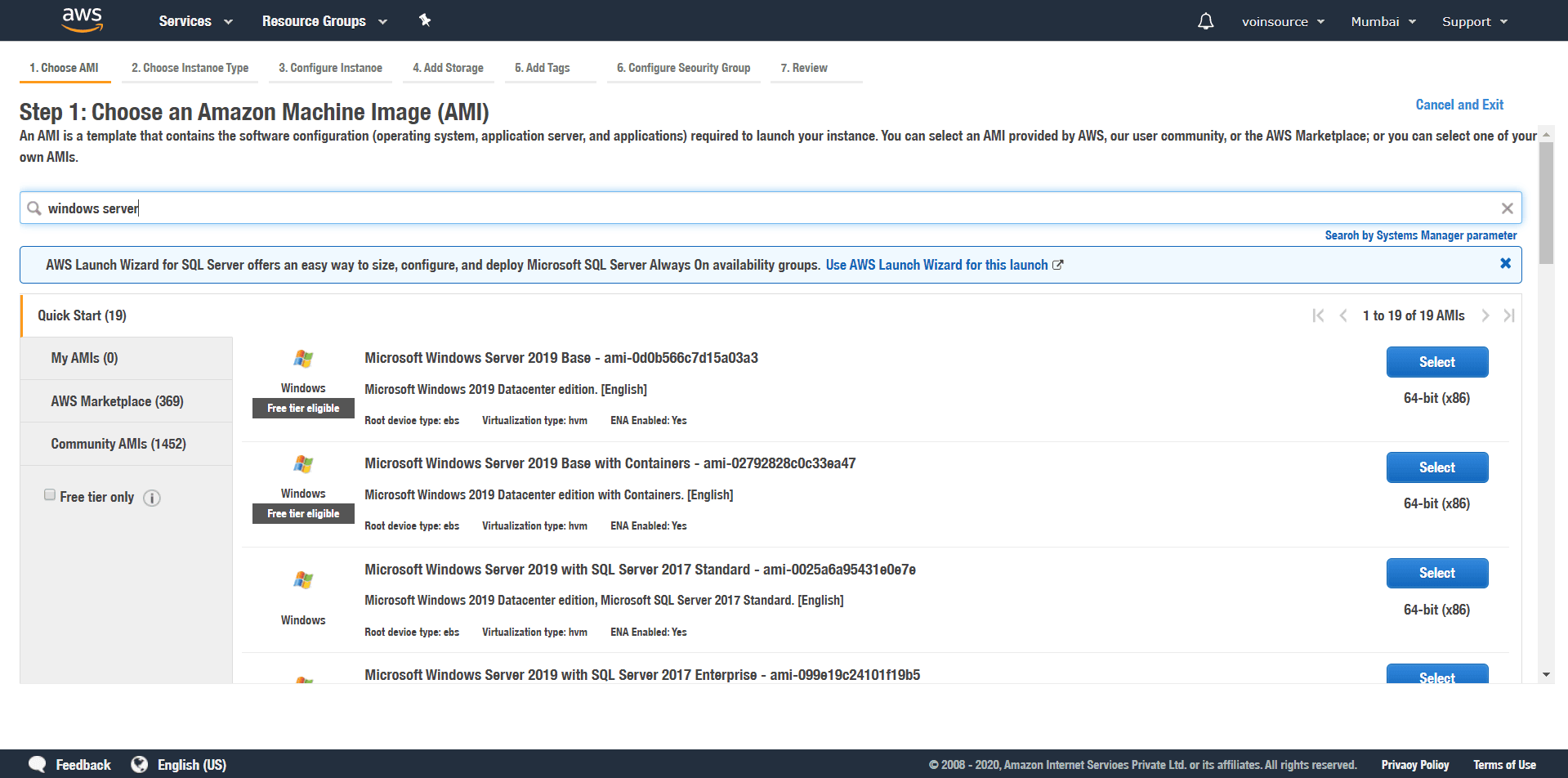Go to step 6. Configure Security Group
The image size is (1568, 778).
click(x=683, y=68)
